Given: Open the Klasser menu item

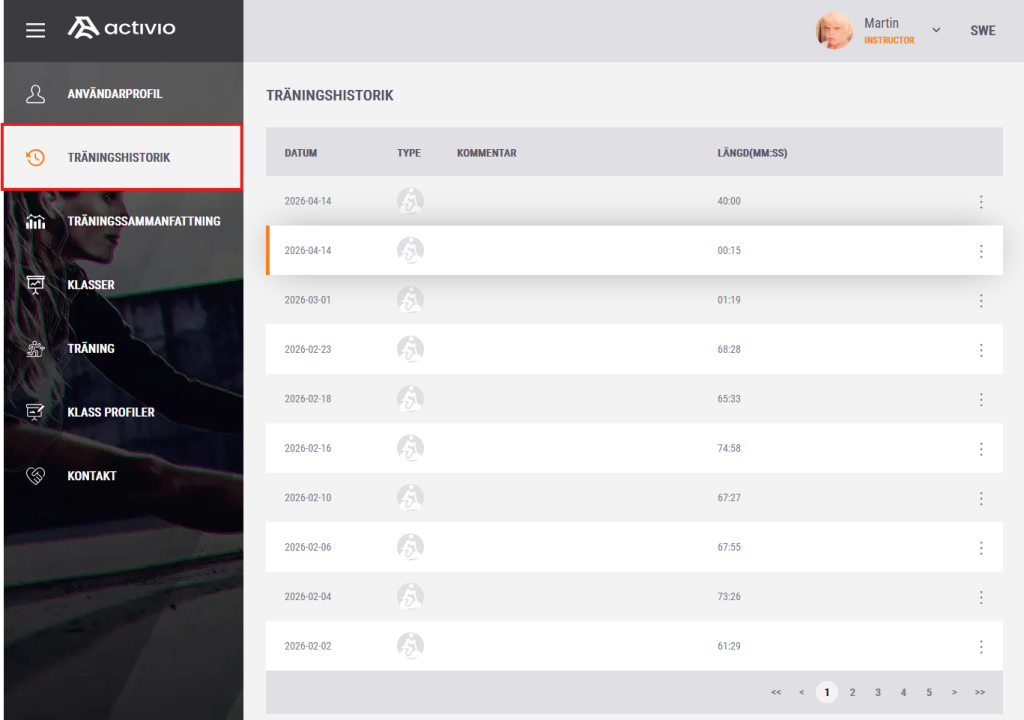Looking at the screenshot, I should [91, 285].
